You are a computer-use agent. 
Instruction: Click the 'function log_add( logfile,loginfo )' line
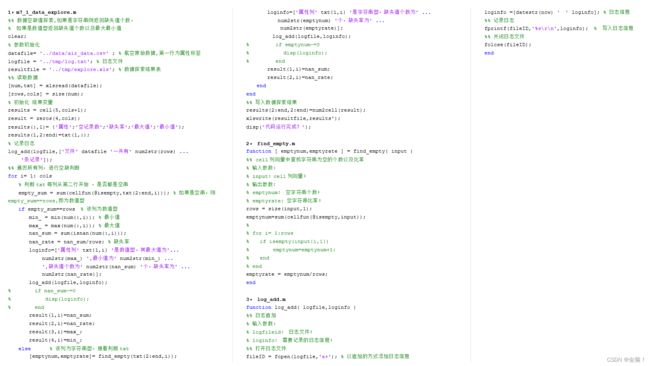301,307
